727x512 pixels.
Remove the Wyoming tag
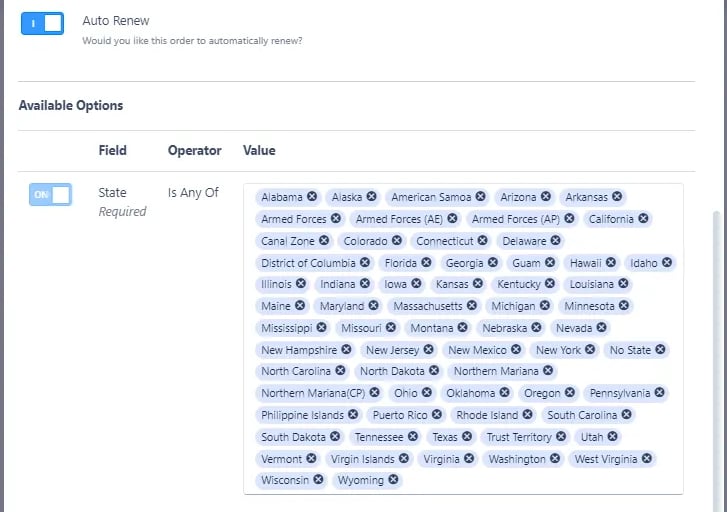point(394,480)
